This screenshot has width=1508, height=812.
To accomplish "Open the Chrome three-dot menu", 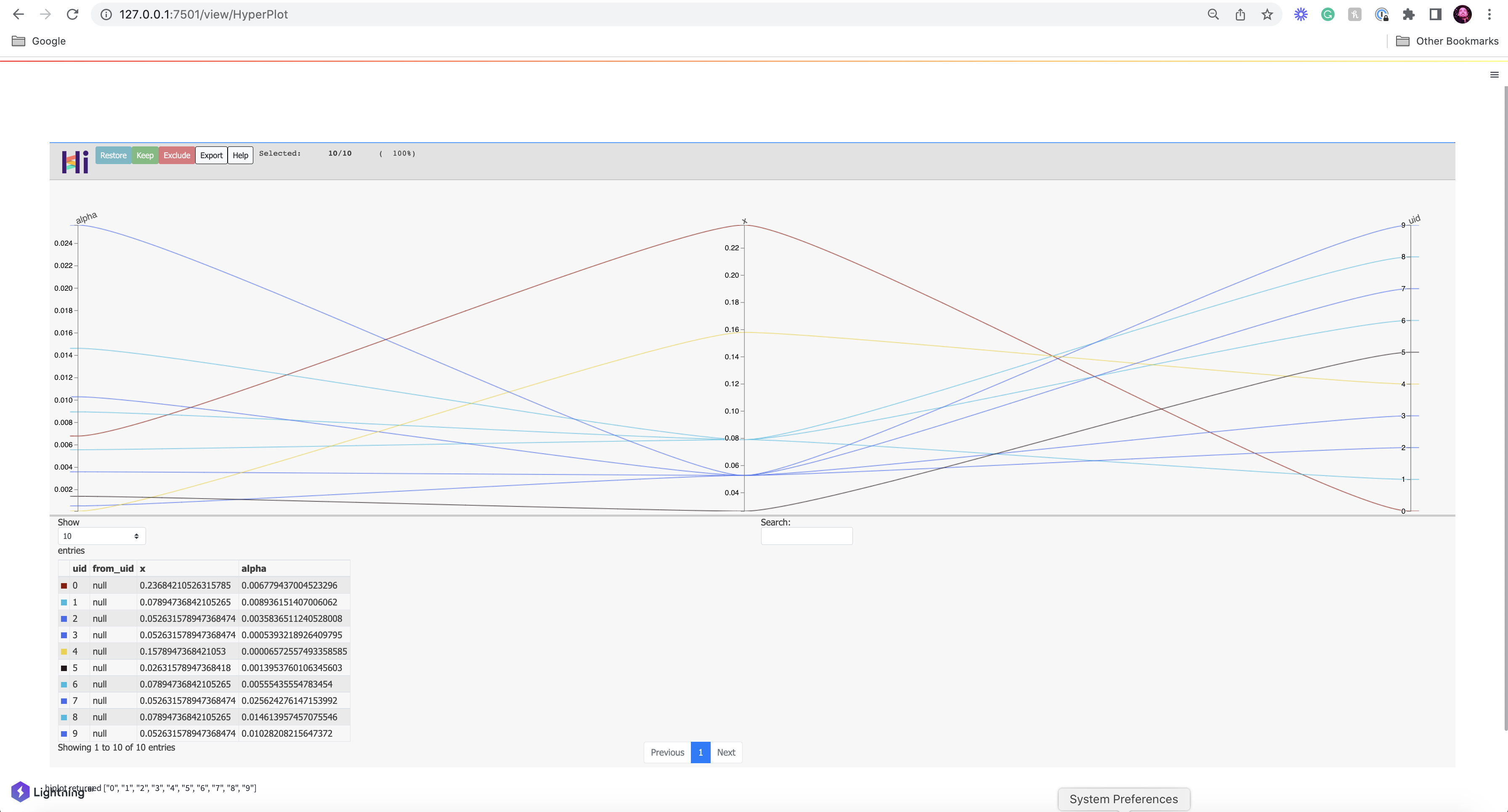I will 1490,14.
